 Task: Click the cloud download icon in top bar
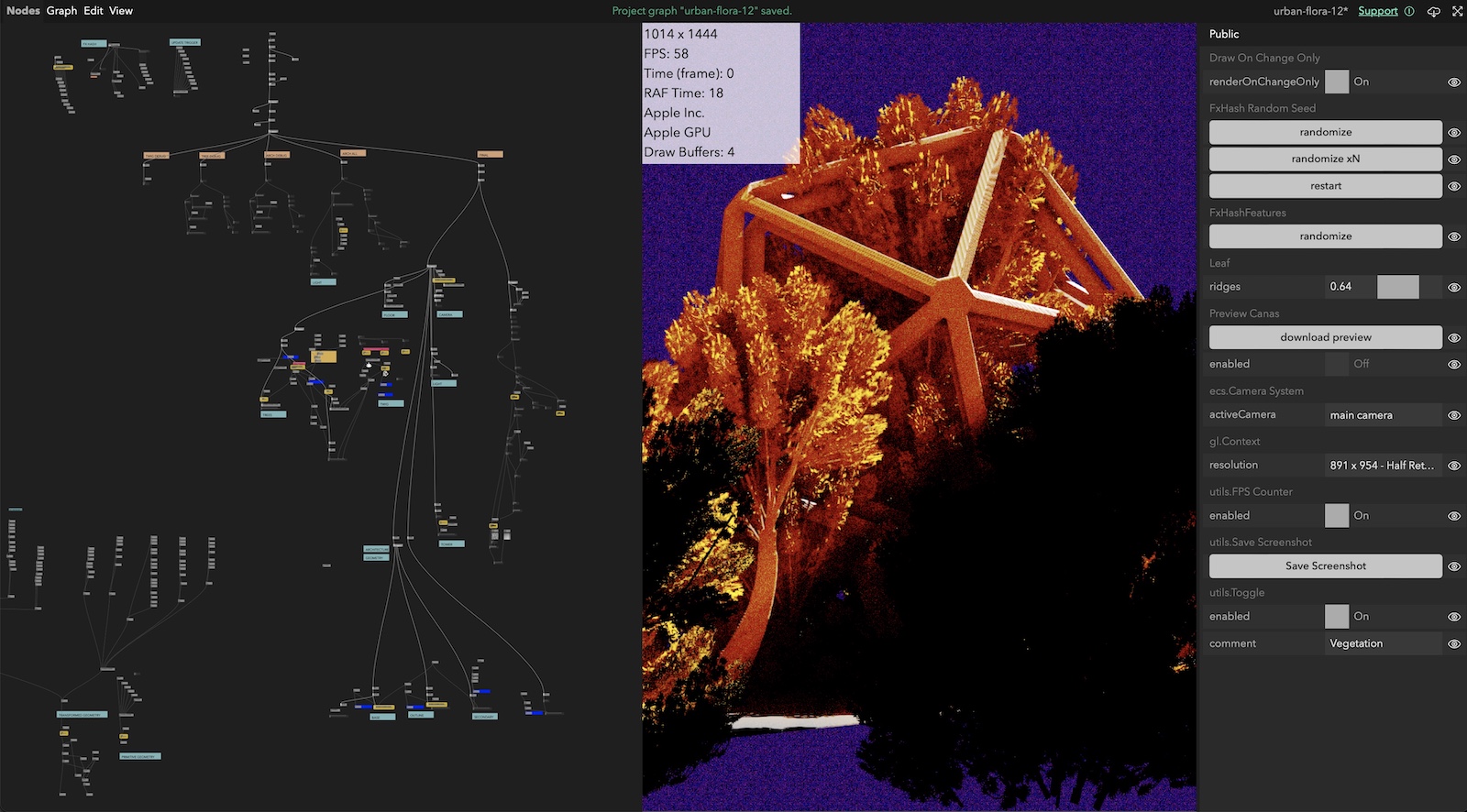(x=1434, y=11)
